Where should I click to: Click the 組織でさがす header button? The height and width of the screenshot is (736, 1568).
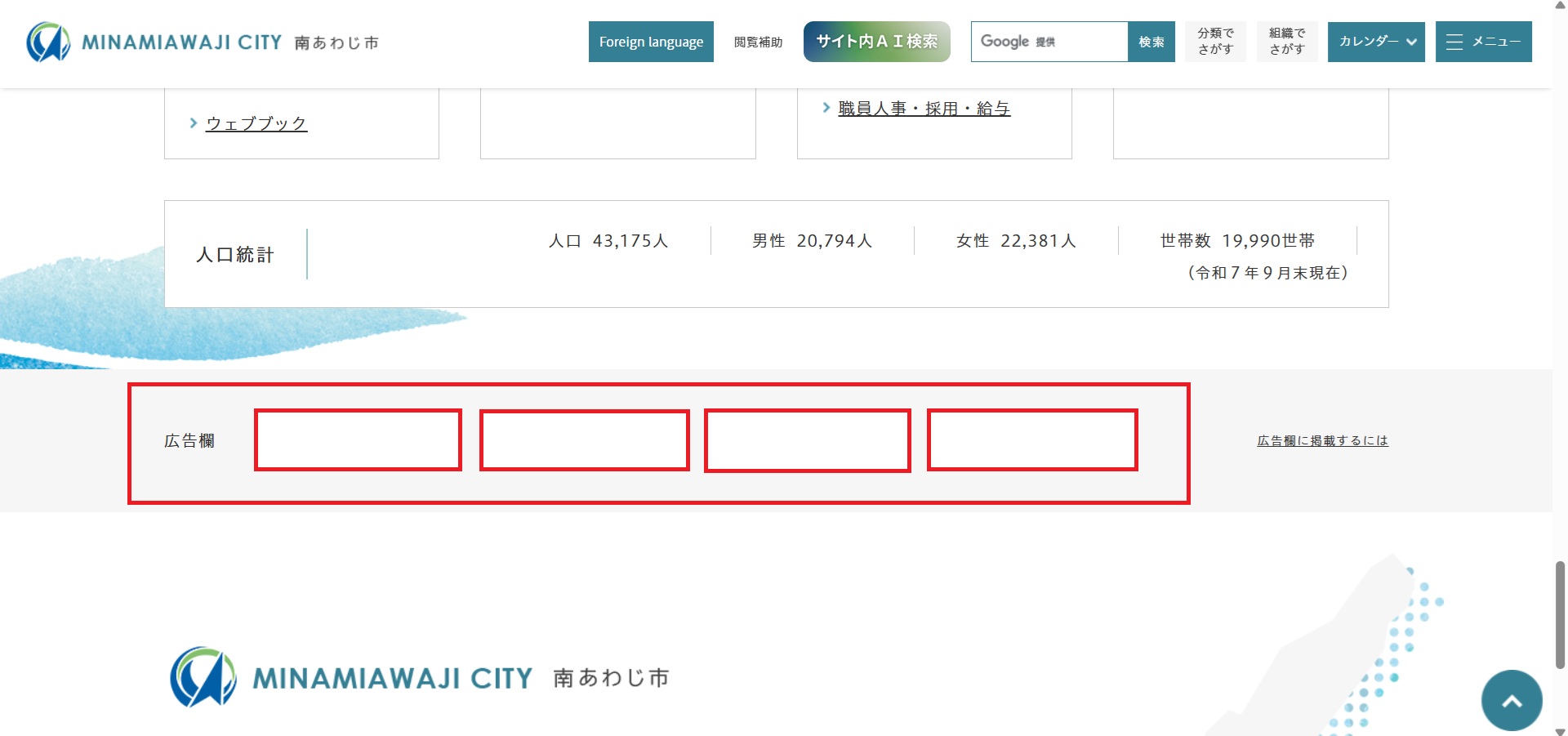[1286, 42]
